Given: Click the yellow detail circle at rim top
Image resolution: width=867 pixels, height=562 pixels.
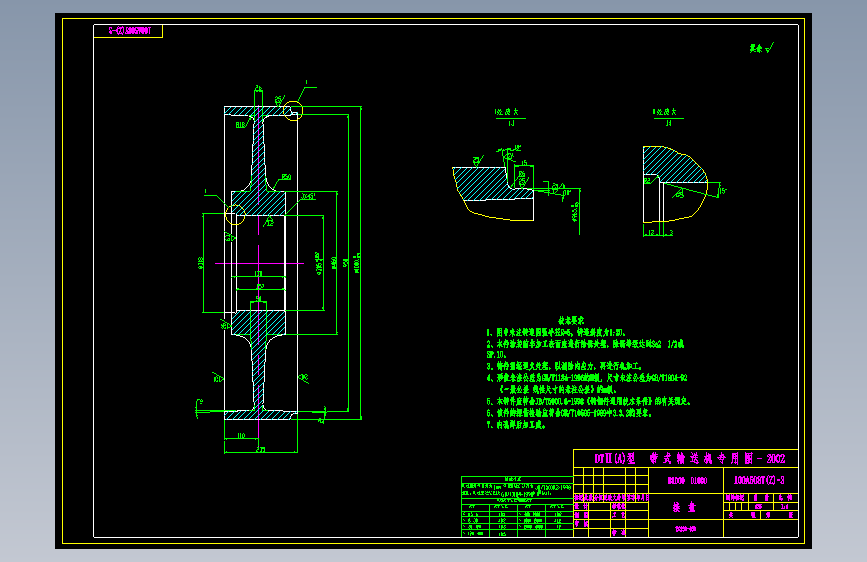Looking at the screenshot, I should (x=293, y=111).
